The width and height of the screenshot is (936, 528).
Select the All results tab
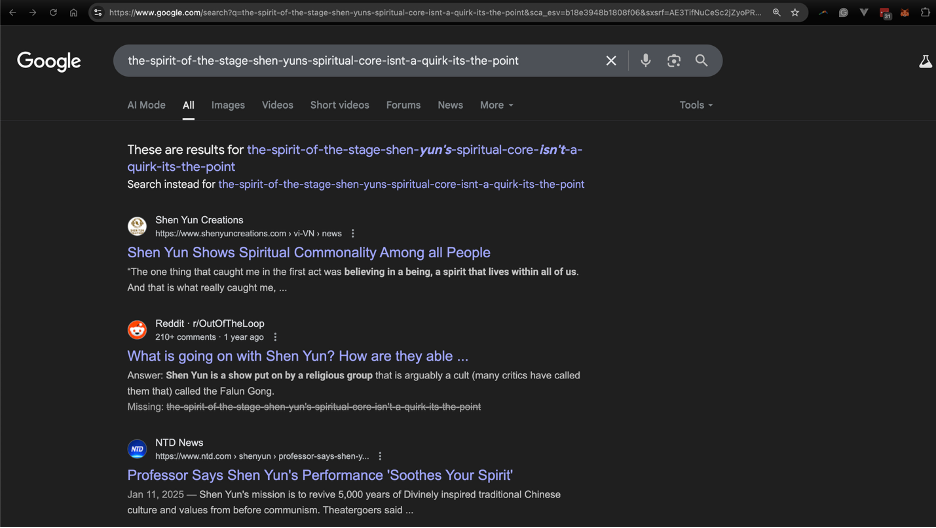click(189, 105)
